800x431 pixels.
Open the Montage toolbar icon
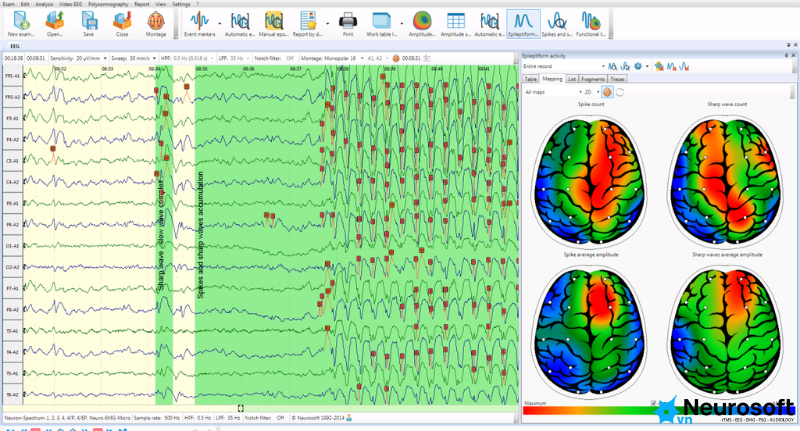tap(156, 24)
